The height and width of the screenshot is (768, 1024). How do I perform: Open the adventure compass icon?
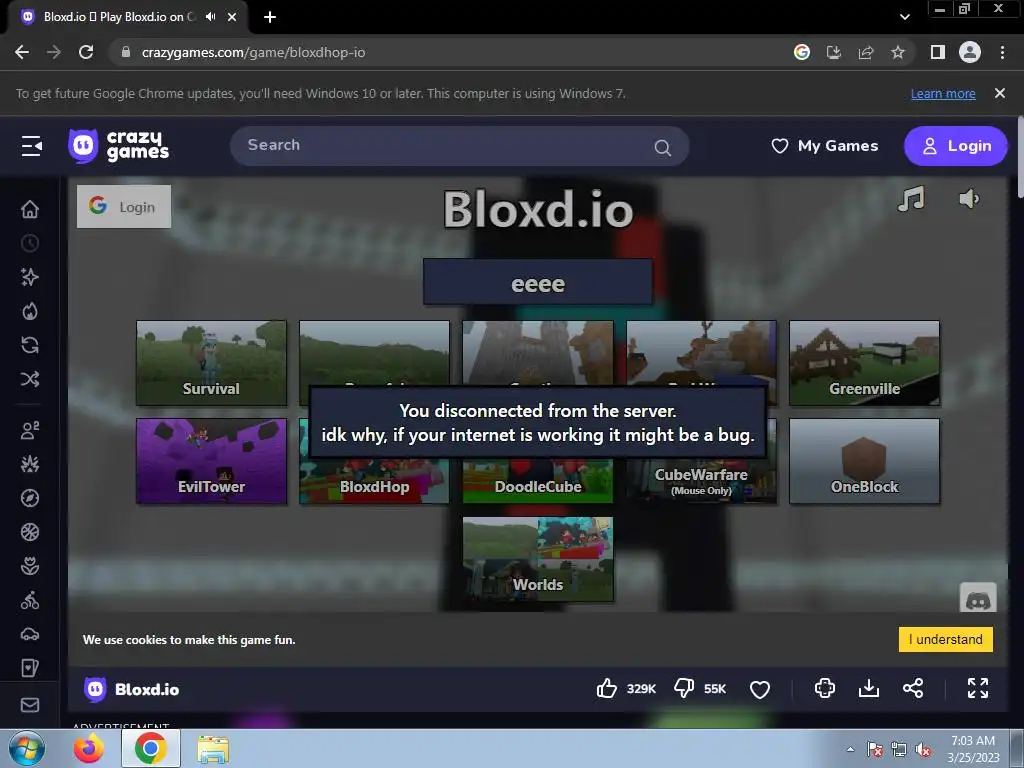pos(30,498)
